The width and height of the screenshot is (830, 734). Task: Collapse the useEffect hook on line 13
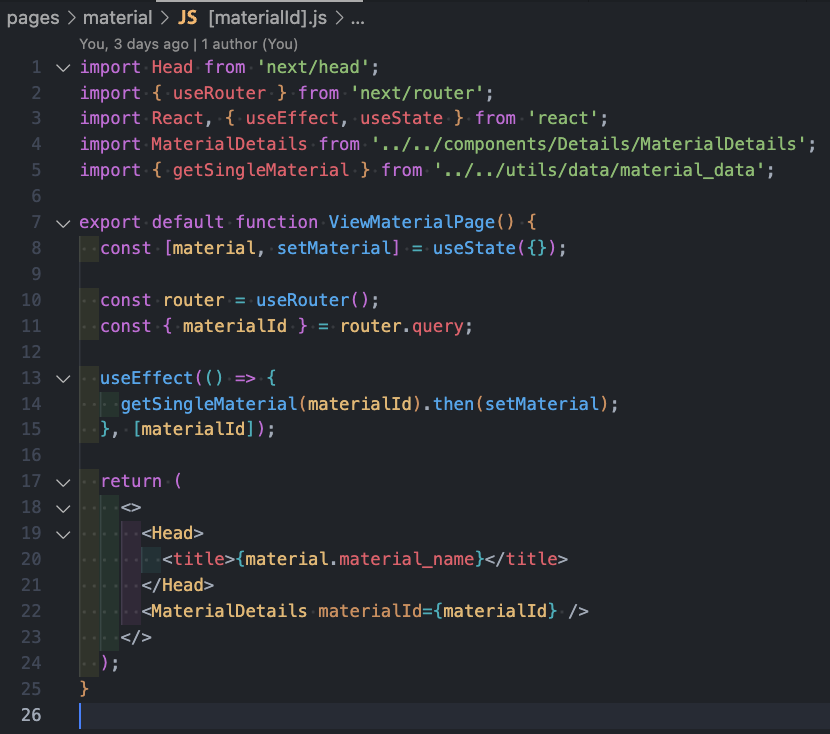click(63, 378)
